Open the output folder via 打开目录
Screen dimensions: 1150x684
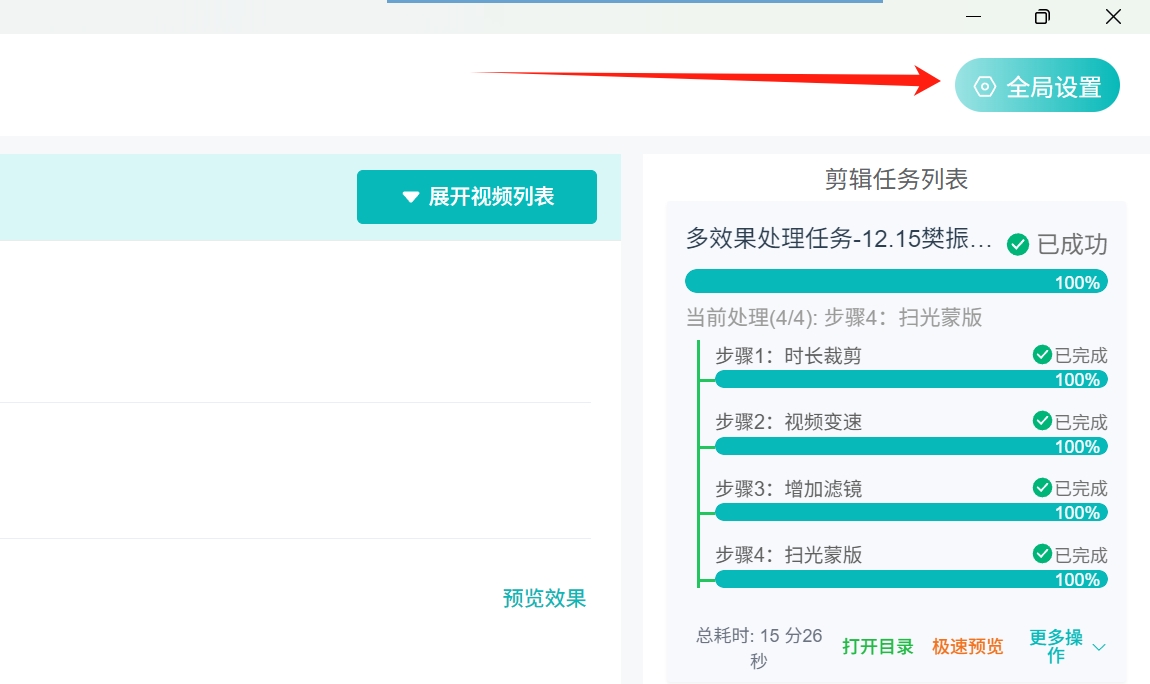click(x=877, y=646)
